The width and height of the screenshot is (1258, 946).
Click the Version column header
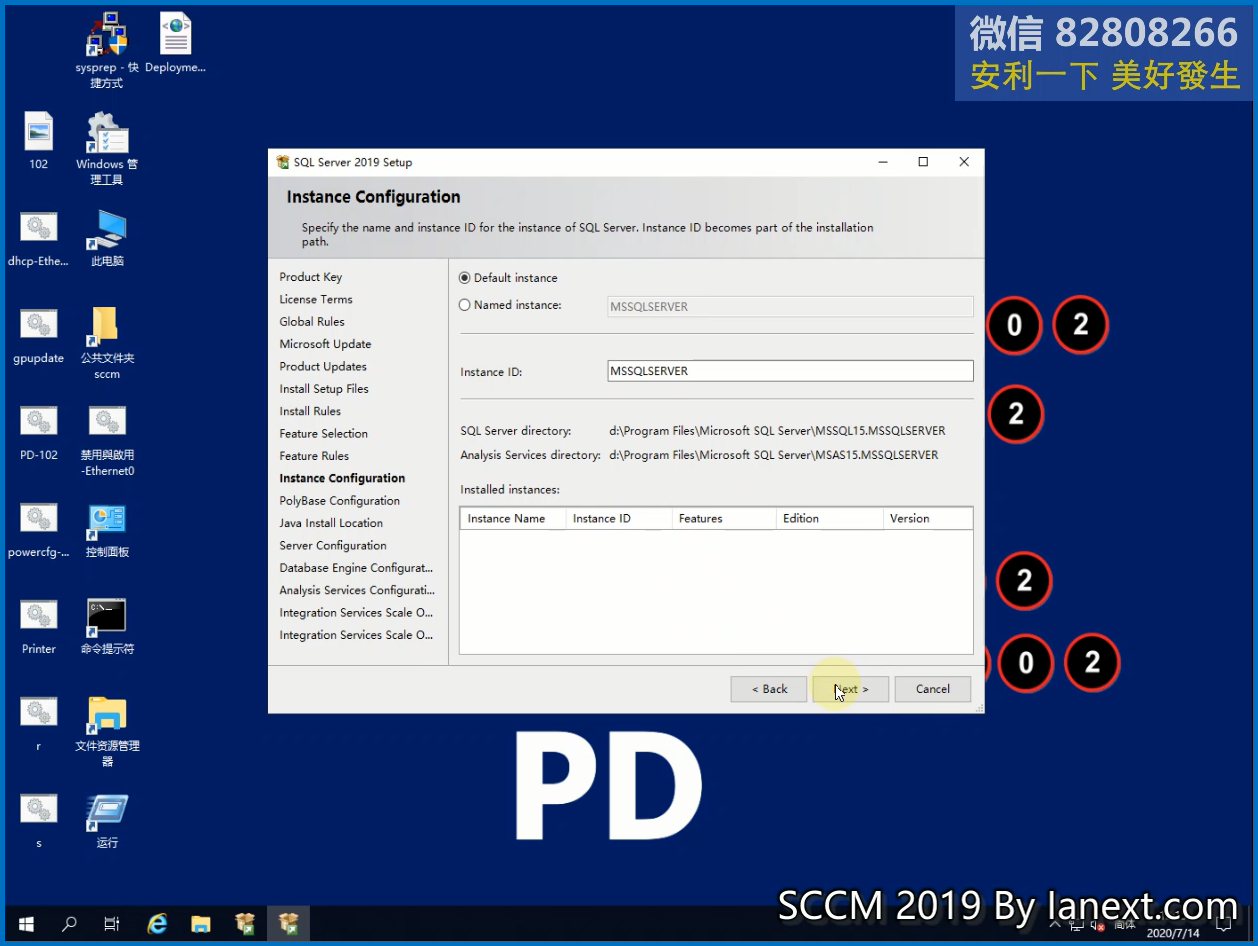pyautogui.click(x=927, y=518)
